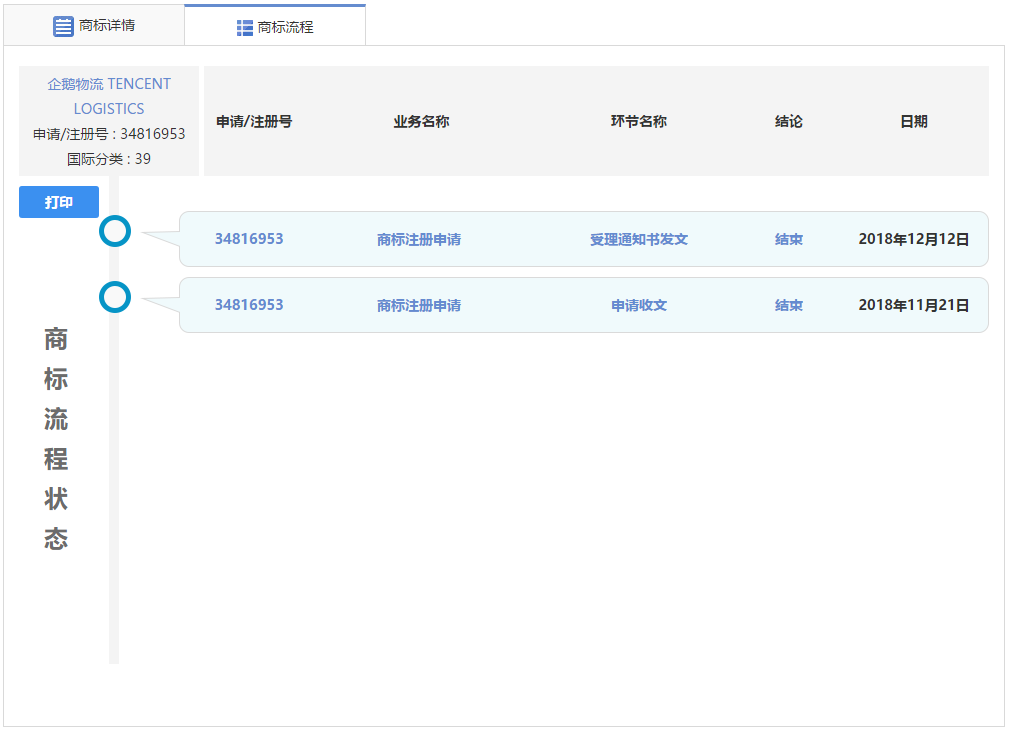Click the 结论 column header

pyautogui.click(x=789, y=122)
